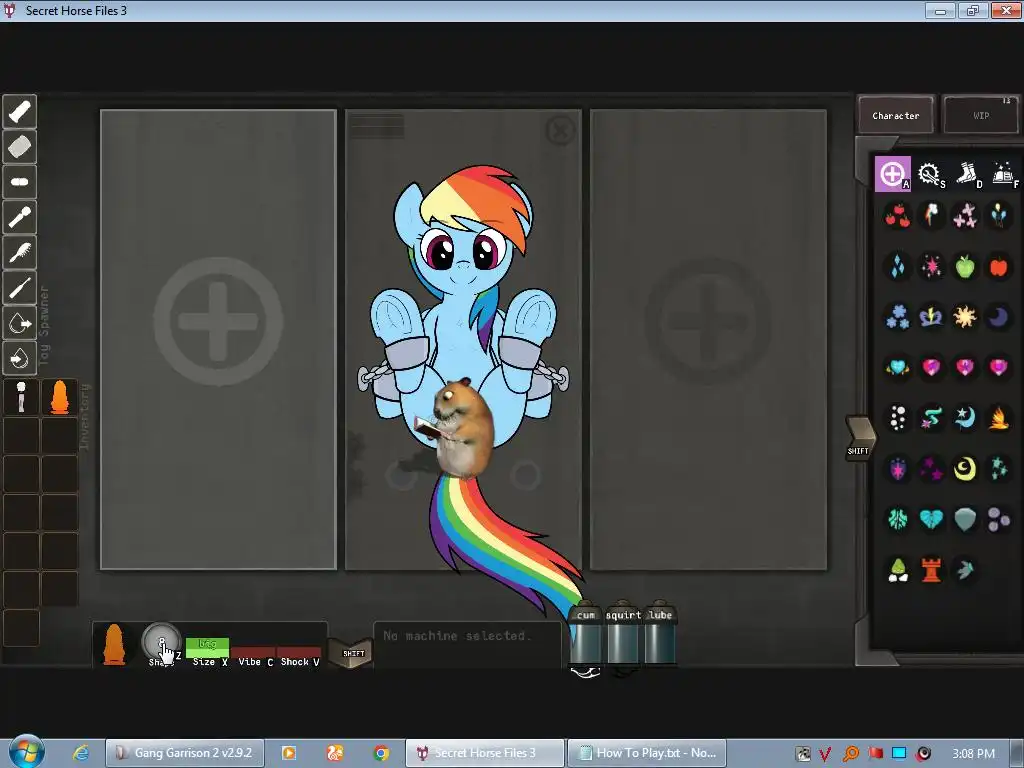The height and width of the screenshot is (768, 1024).
Task: Choose the cyan crystal heart mark
Action: [897, 367]
